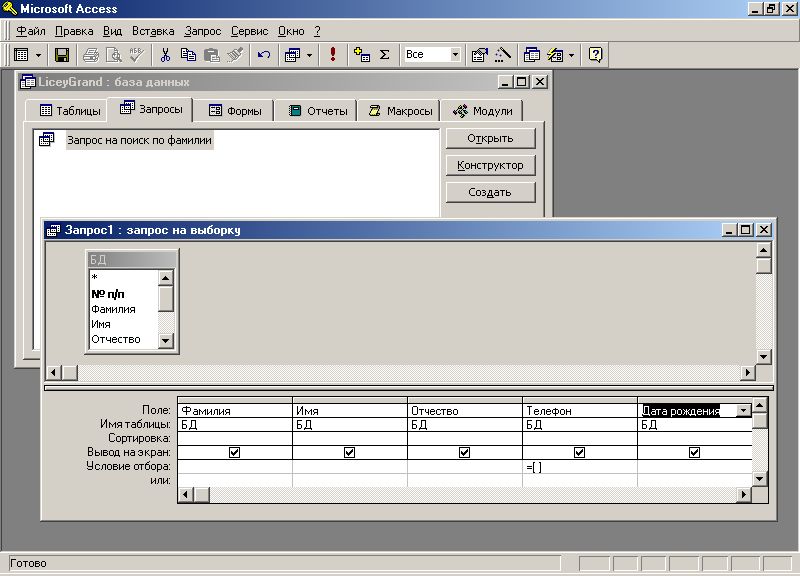Click the Открыть button
Viewport: 800px width, 576px height.
(x=490, y=138)
